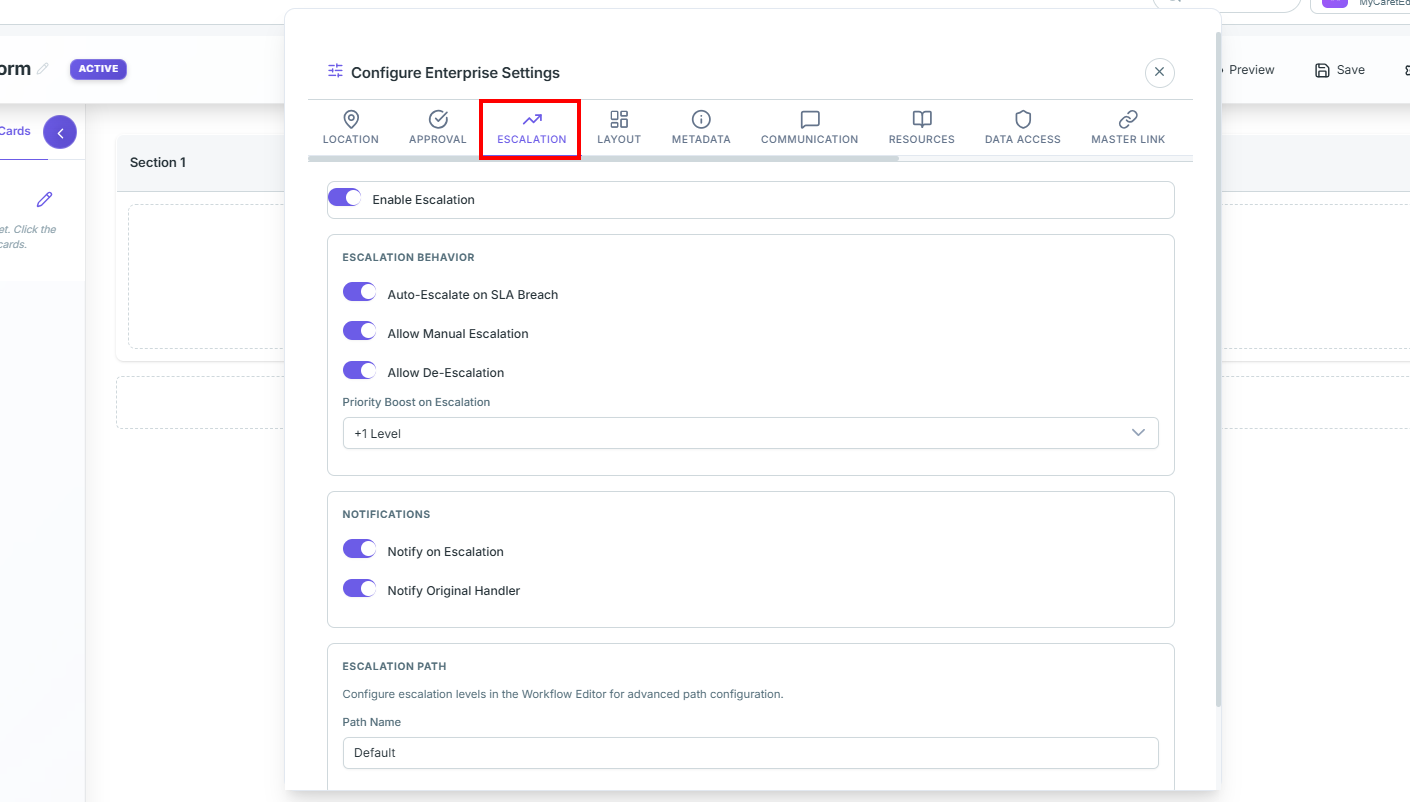
Task: Switch to the LOCATION tab label
Action: pyautogui.click(x=351, y=139)
